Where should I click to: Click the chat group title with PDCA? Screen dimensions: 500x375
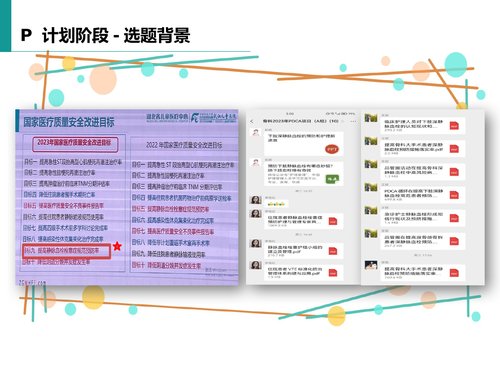click(300, 121)
